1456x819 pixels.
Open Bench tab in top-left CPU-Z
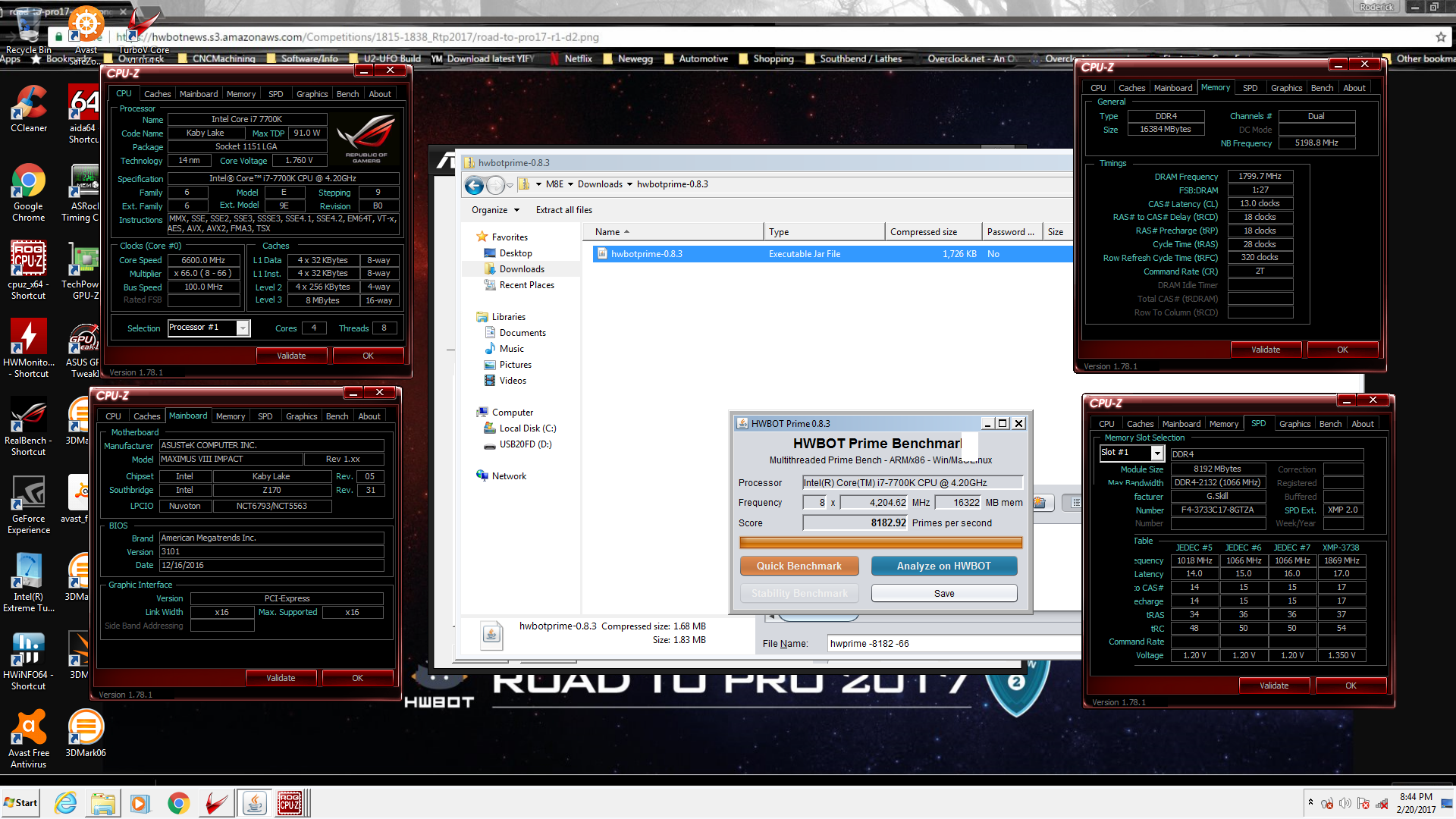click(347, 94)
